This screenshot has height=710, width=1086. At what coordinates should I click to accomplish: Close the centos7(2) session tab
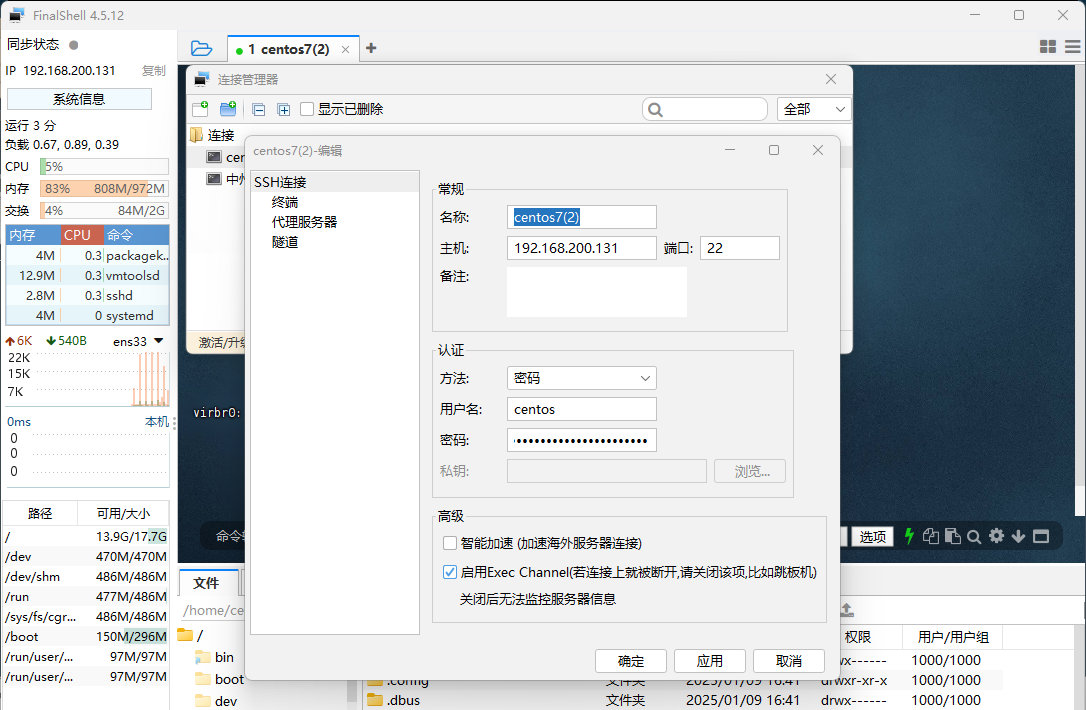click(346, 50)
